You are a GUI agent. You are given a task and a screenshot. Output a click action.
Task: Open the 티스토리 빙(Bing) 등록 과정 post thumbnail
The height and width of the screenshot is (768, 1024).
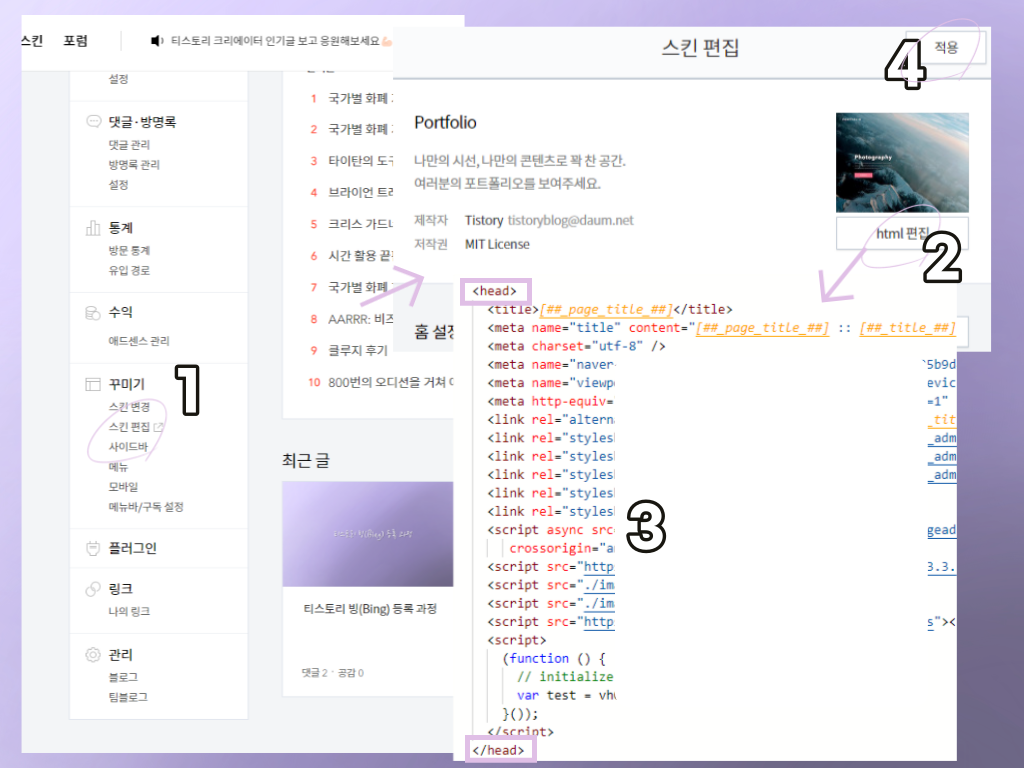[x=368, y=534]
